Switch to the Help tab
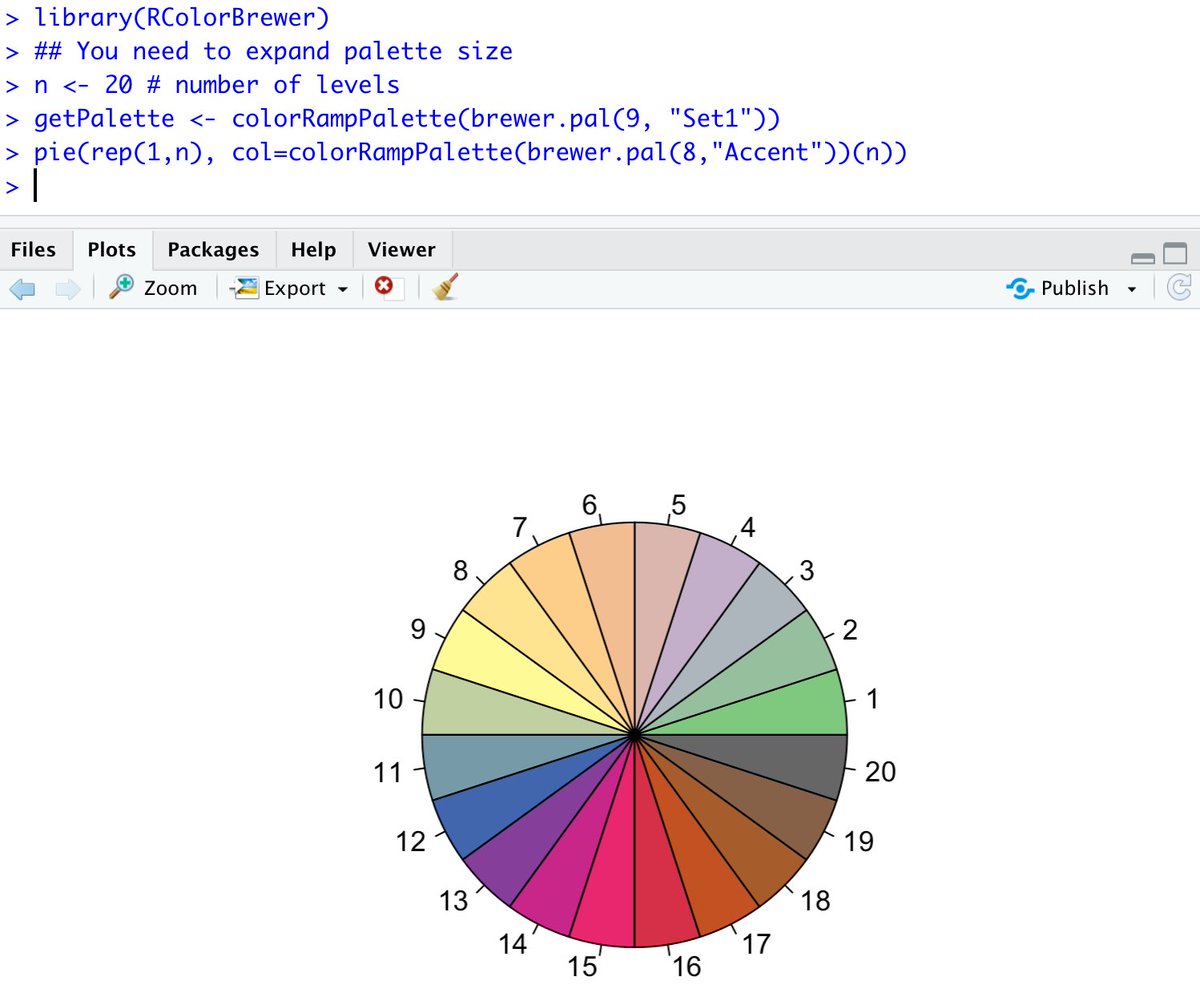 (x=313, y=249)
